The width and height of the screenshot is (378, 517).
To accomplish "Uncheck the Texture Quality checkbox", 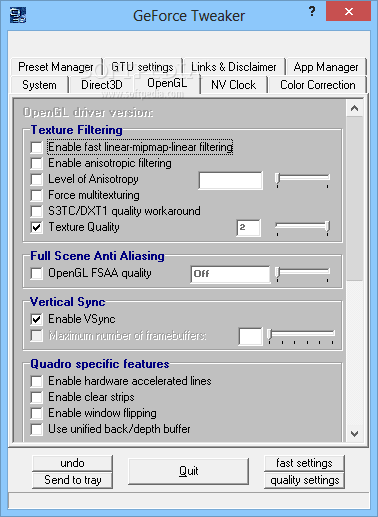I will point(36,227).
